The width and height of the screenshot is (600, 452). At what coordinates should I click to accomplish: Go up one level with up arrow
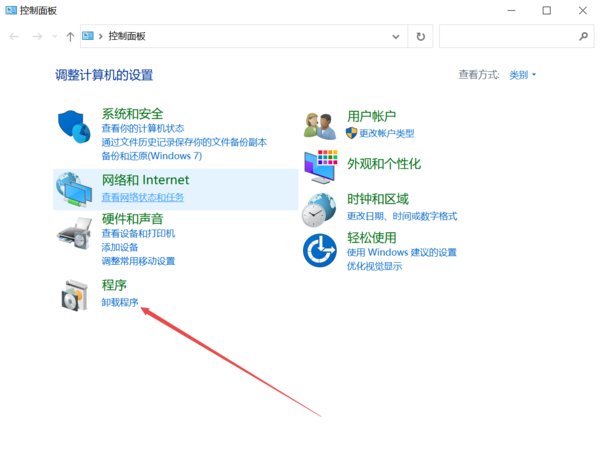click(x=69, y=36)
